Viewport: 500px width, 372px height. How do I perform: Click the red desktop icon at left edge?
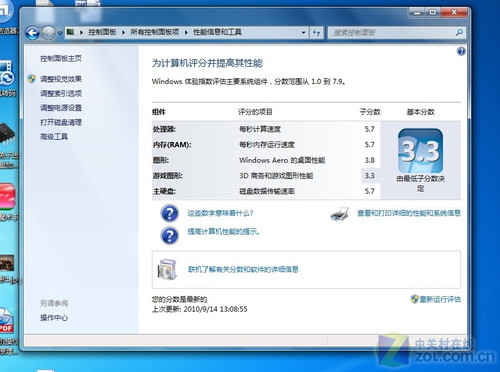pyautogui.click(x=7, y=197)
